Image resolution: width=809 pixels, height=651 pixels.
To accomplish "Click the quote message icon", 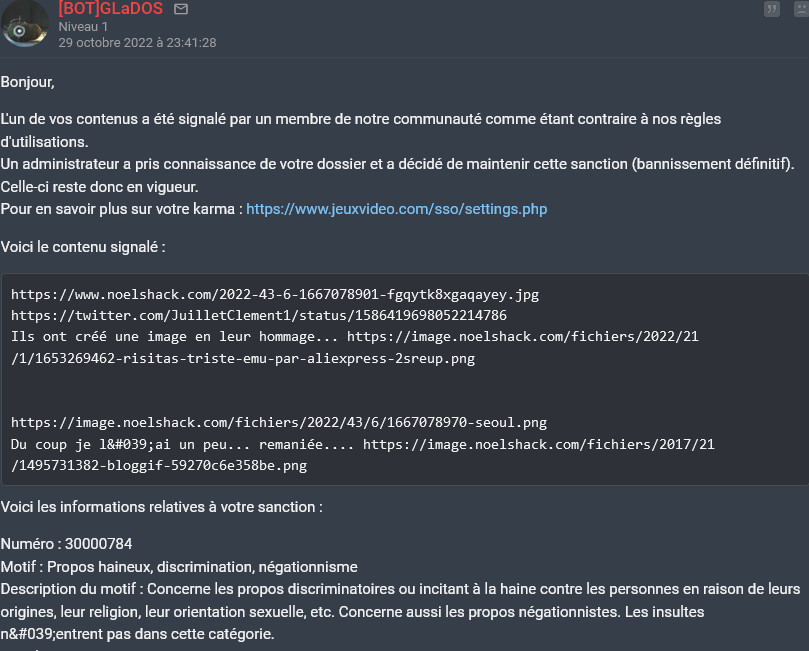I will coord(771,9).
